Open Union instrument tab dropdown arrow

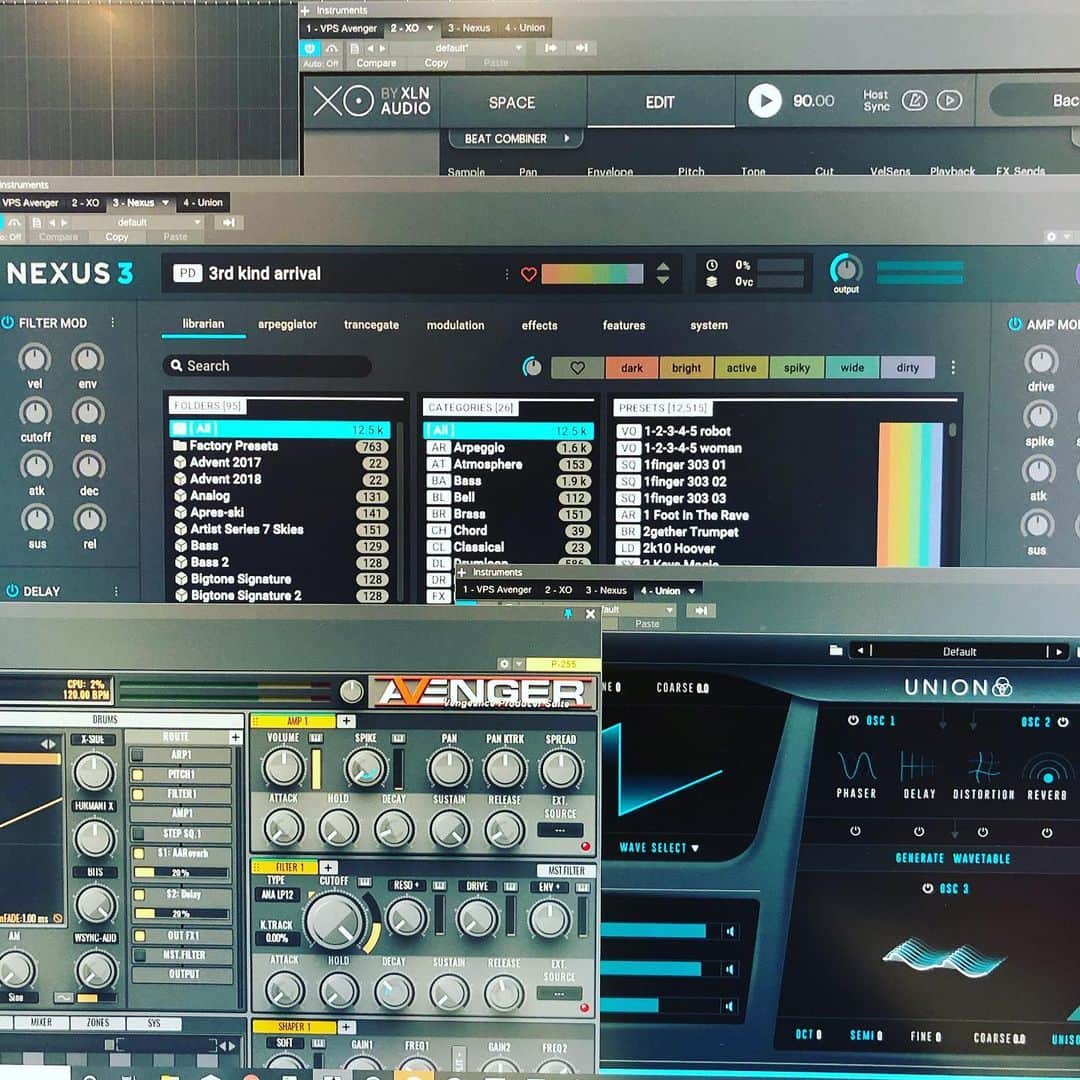692,591
